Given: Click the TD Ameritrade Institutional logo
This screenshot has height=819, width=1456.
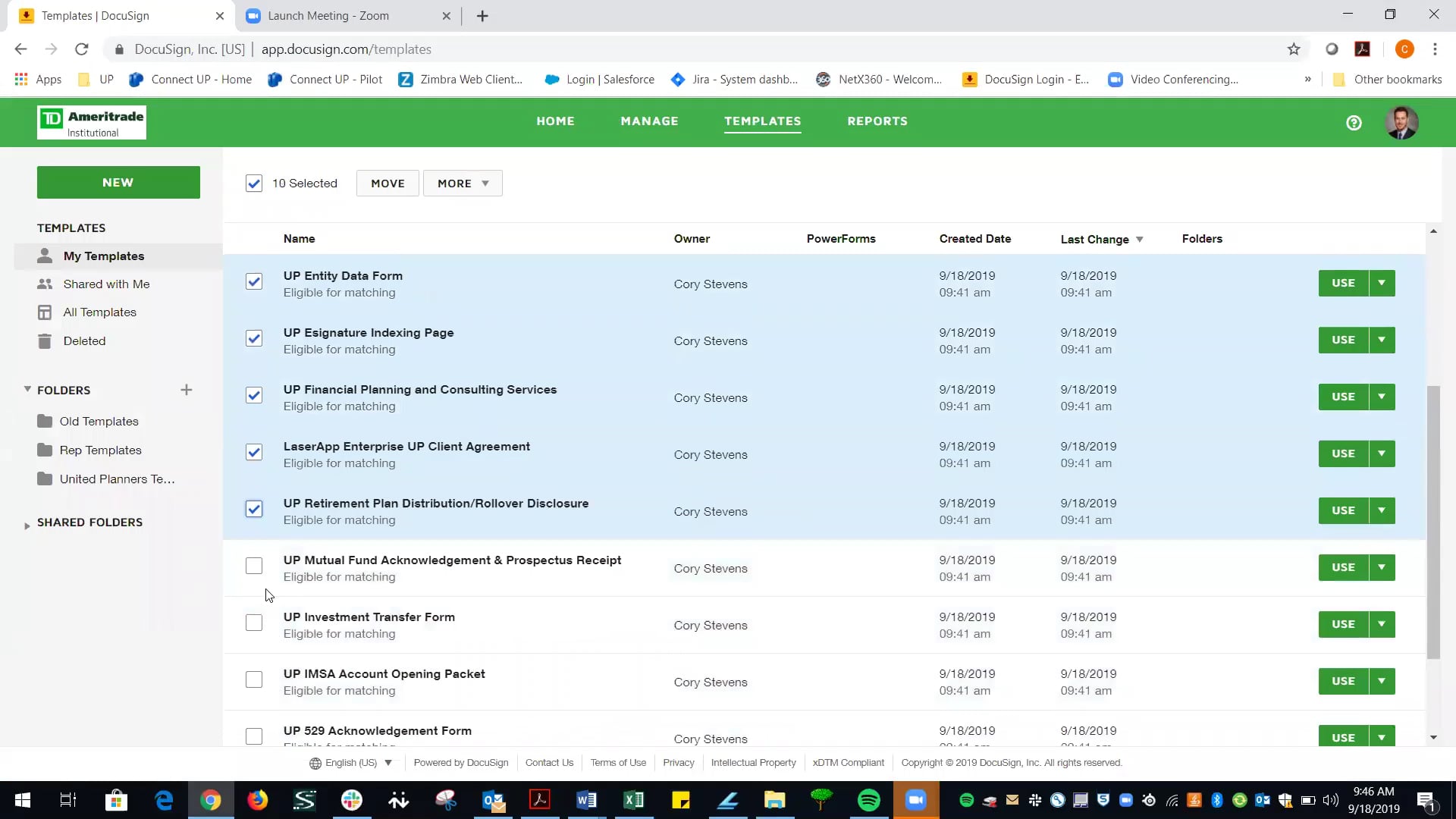Looking at the screenshot, I should [x=91, y=122].
